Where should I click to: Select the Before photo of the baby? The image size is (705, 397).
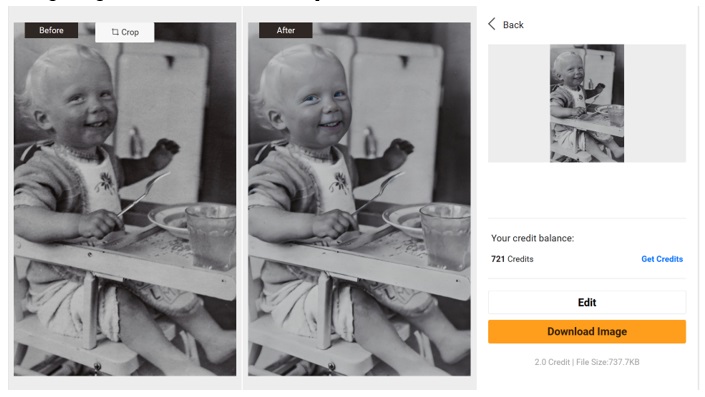[125, 199]
